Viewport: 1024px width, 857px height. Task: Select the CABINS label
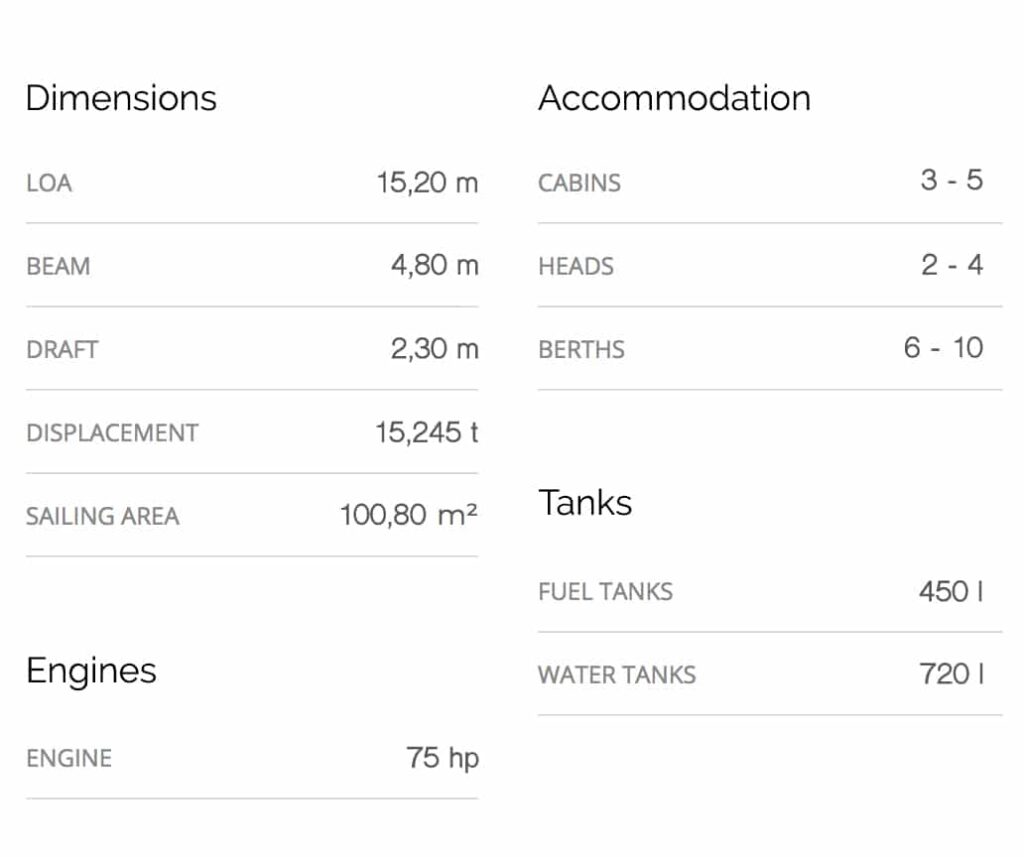579,183
